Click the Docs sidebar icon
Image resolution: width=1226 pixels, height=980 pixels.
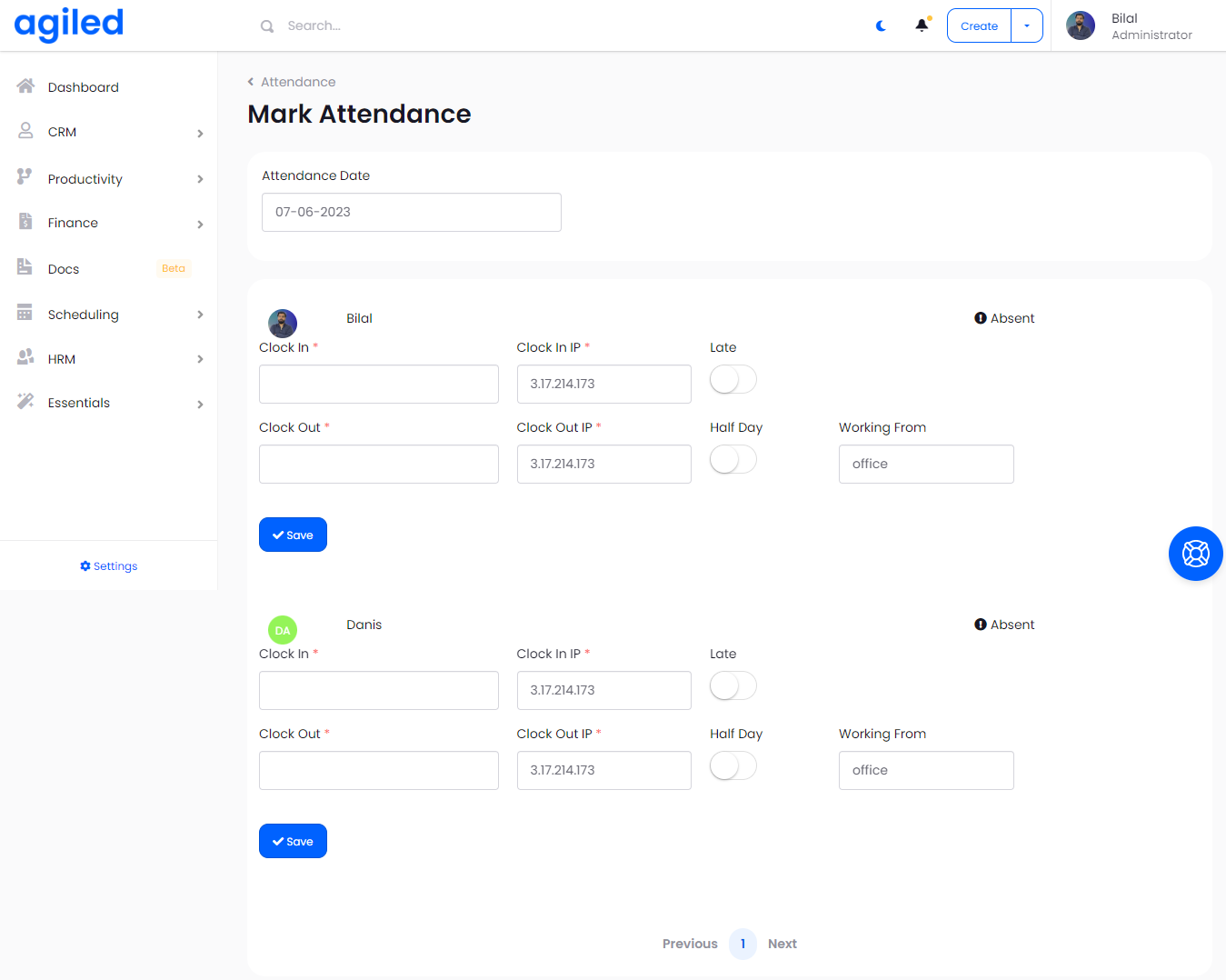(25, 267)
